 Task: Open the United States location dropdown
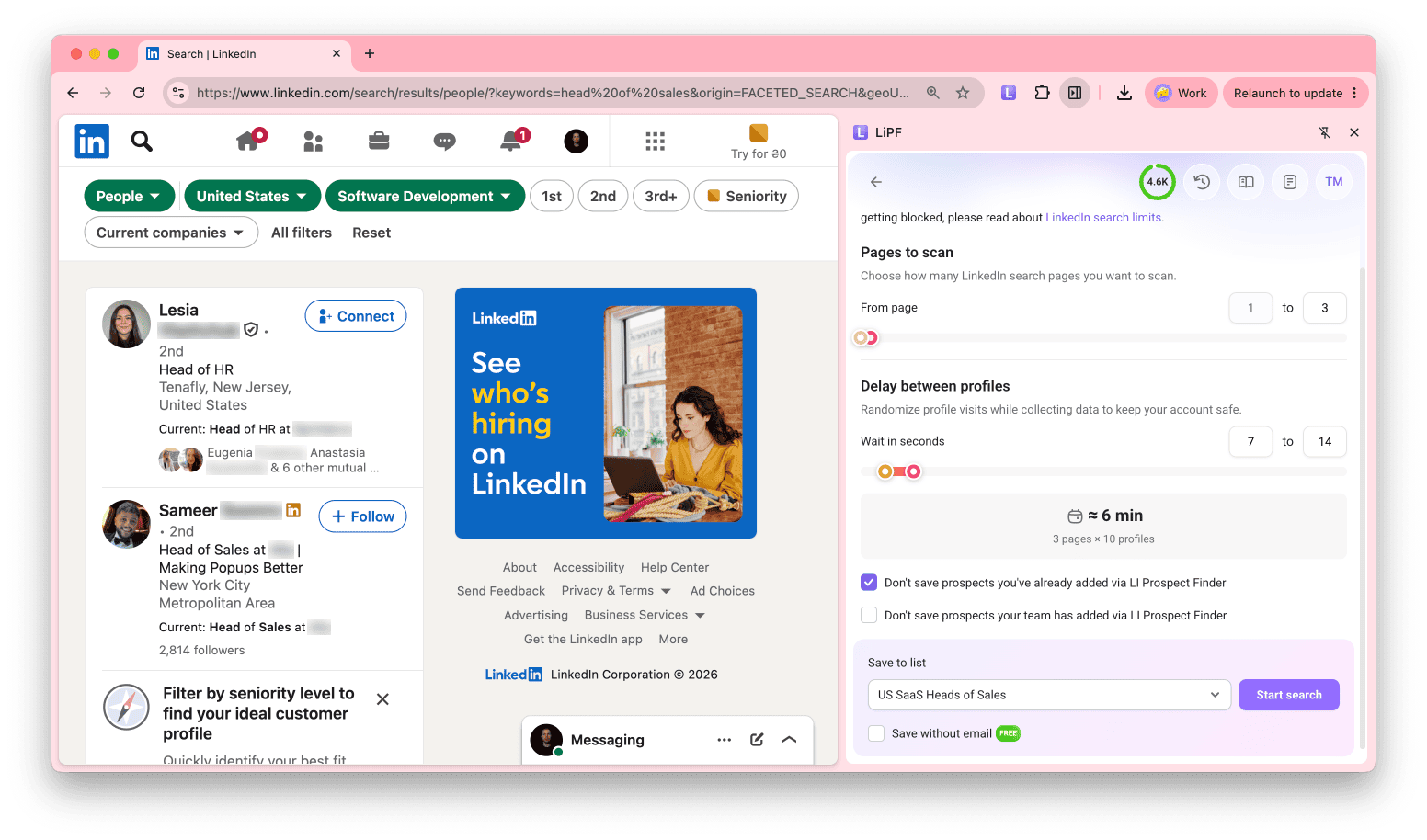pyautogui.click(x=252, y=196)
